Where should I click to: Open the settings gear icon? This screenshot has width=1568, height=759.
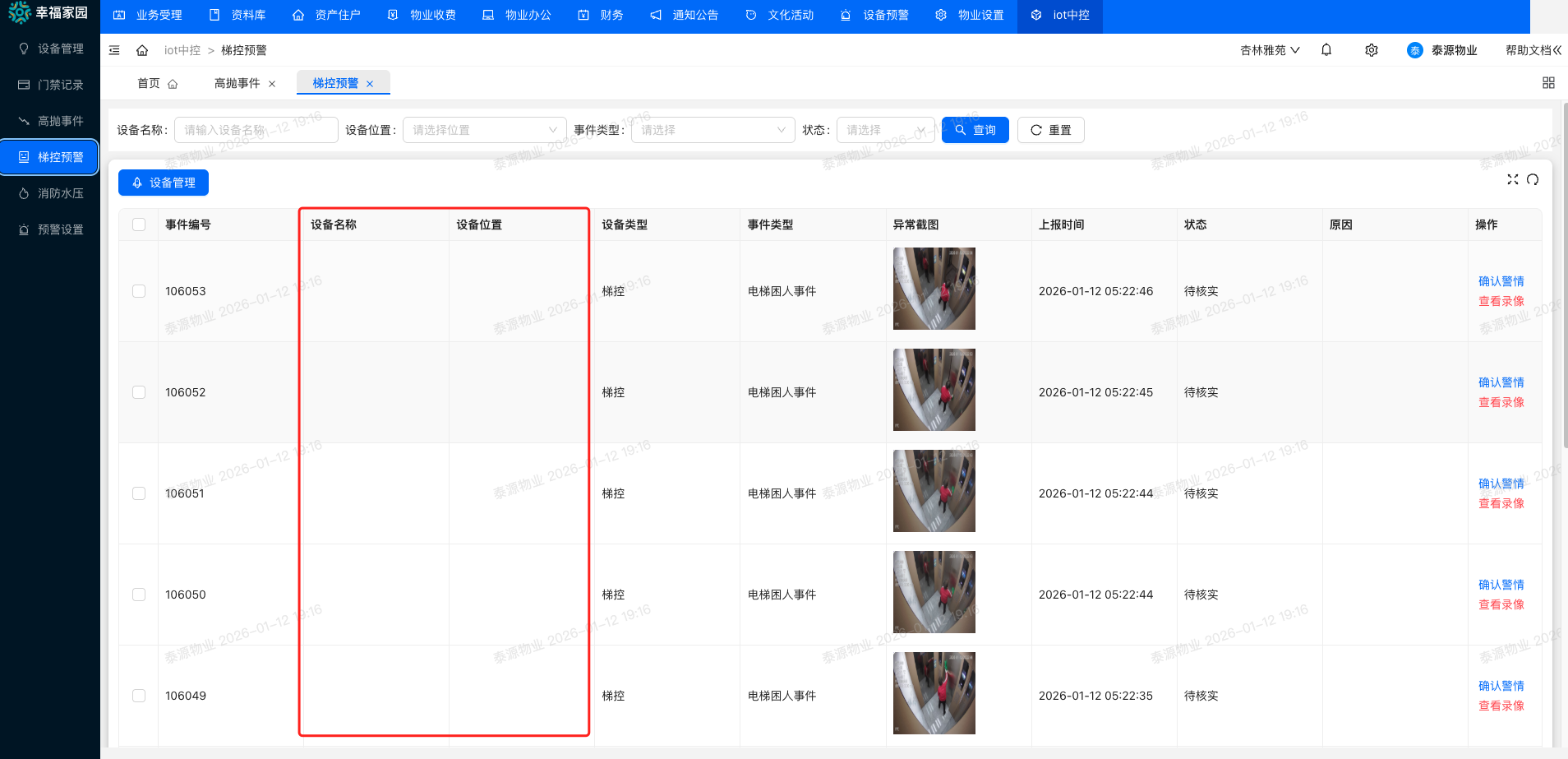(x=1370, y=49)
